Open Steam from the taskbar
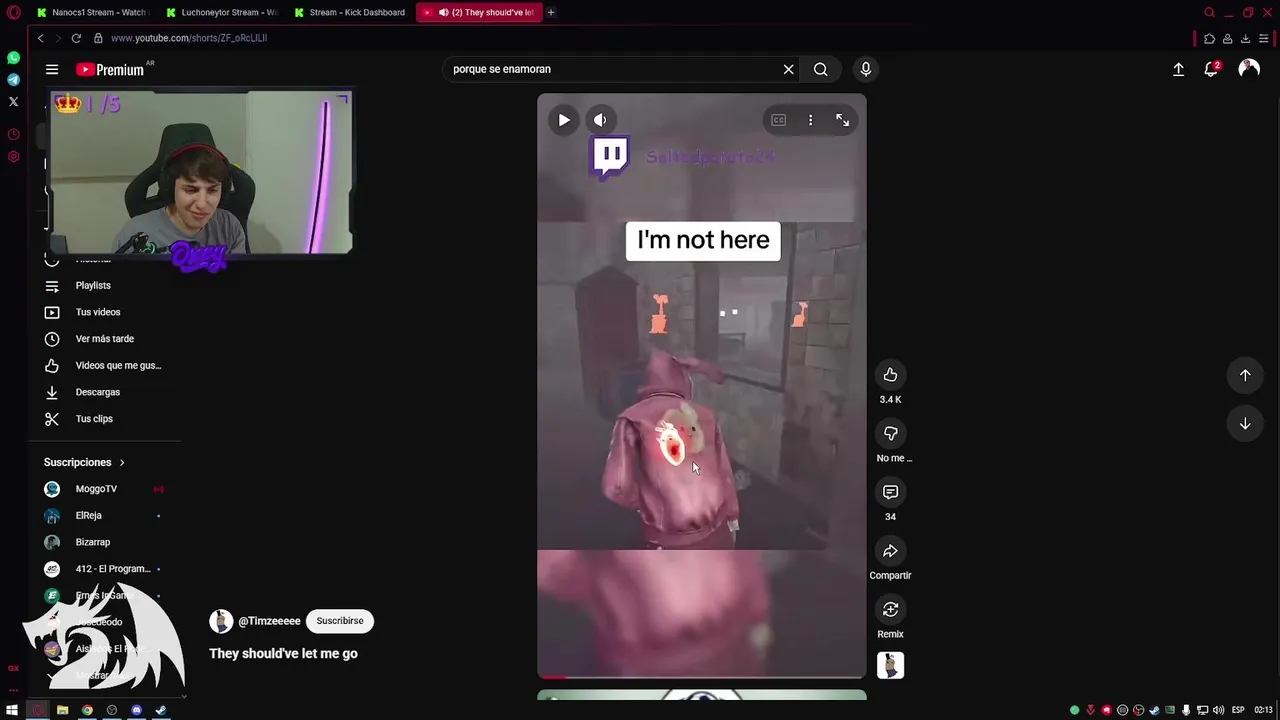Screen dimensions: 1280x720 pyautogui.click(x=161, y=710)
